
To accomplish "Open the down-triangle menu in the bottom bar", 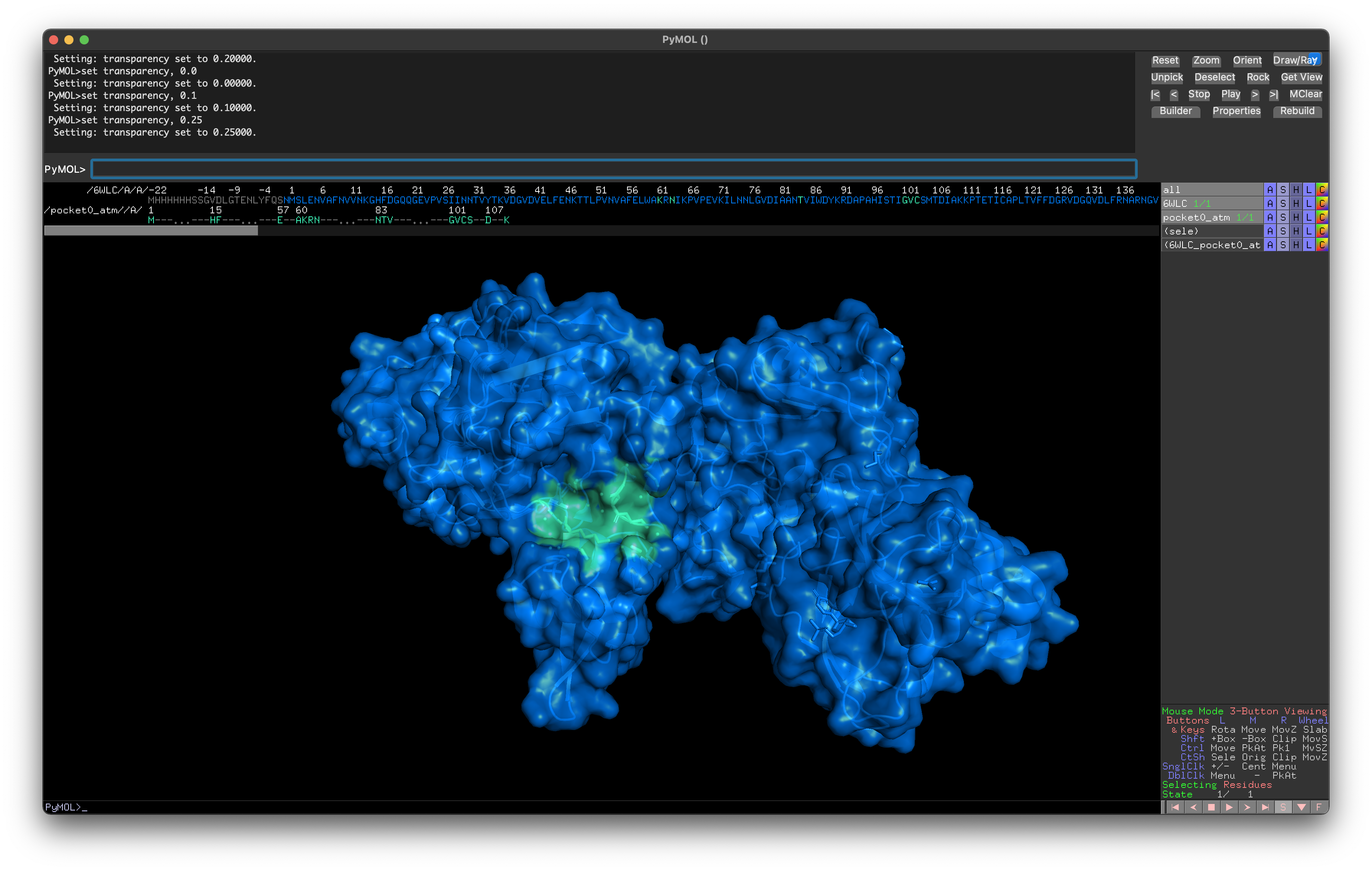I will click(x=1301, y=807).
